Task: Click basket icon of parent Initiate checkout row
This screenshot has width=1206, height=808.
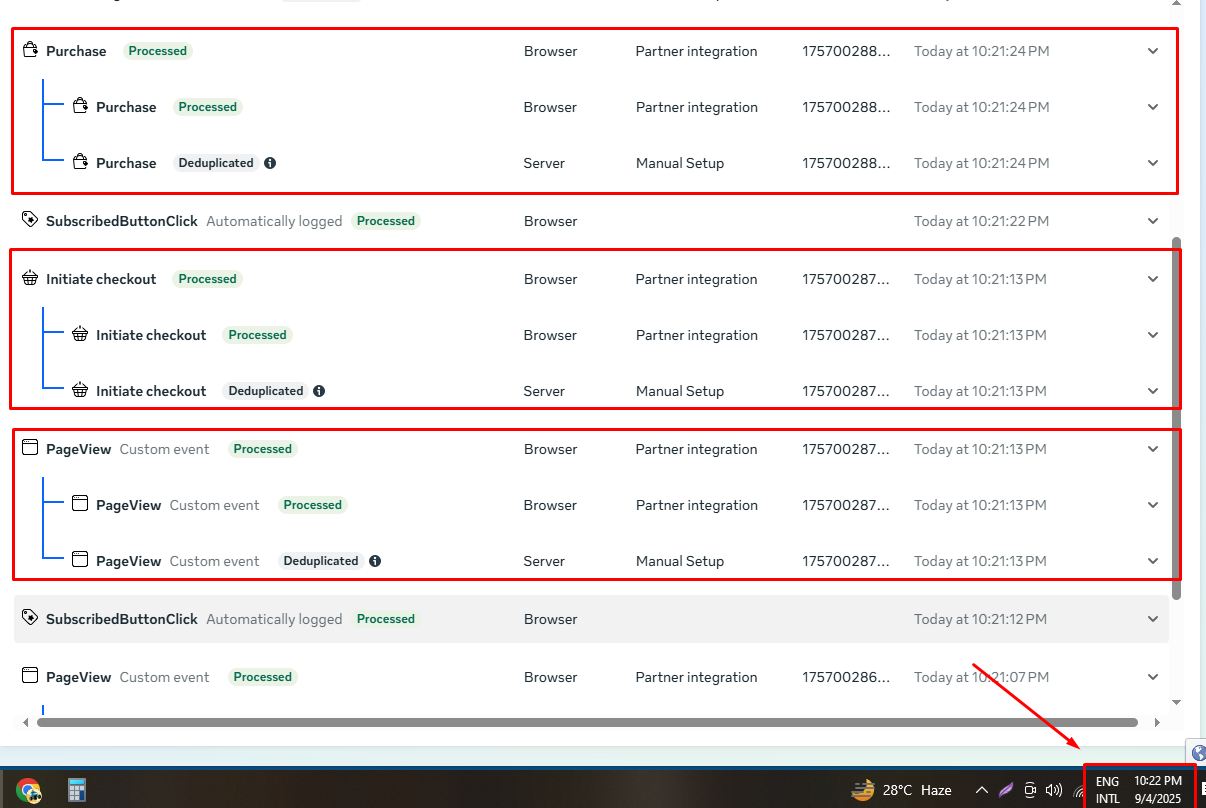Action: [30, 279]
